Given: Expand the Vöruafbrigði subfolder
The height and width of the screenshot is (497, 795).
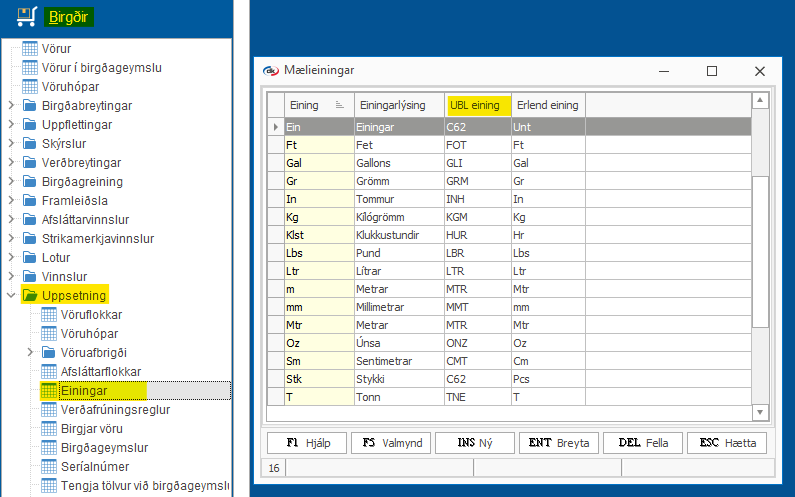Looking at the screenshot, I should coord(30,353).
